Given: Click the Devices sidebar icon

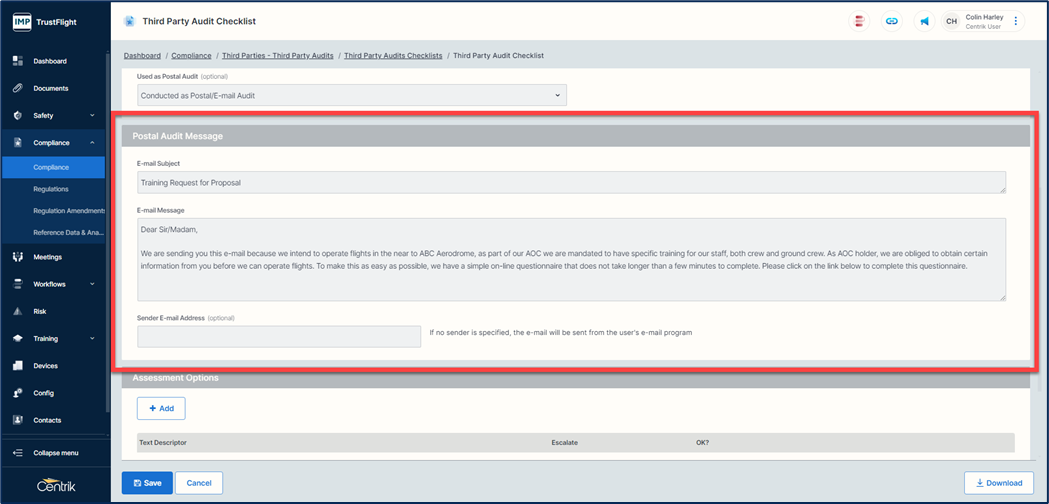Looking at the screenshot, I should pyautogui.click(x=18, y=366).
